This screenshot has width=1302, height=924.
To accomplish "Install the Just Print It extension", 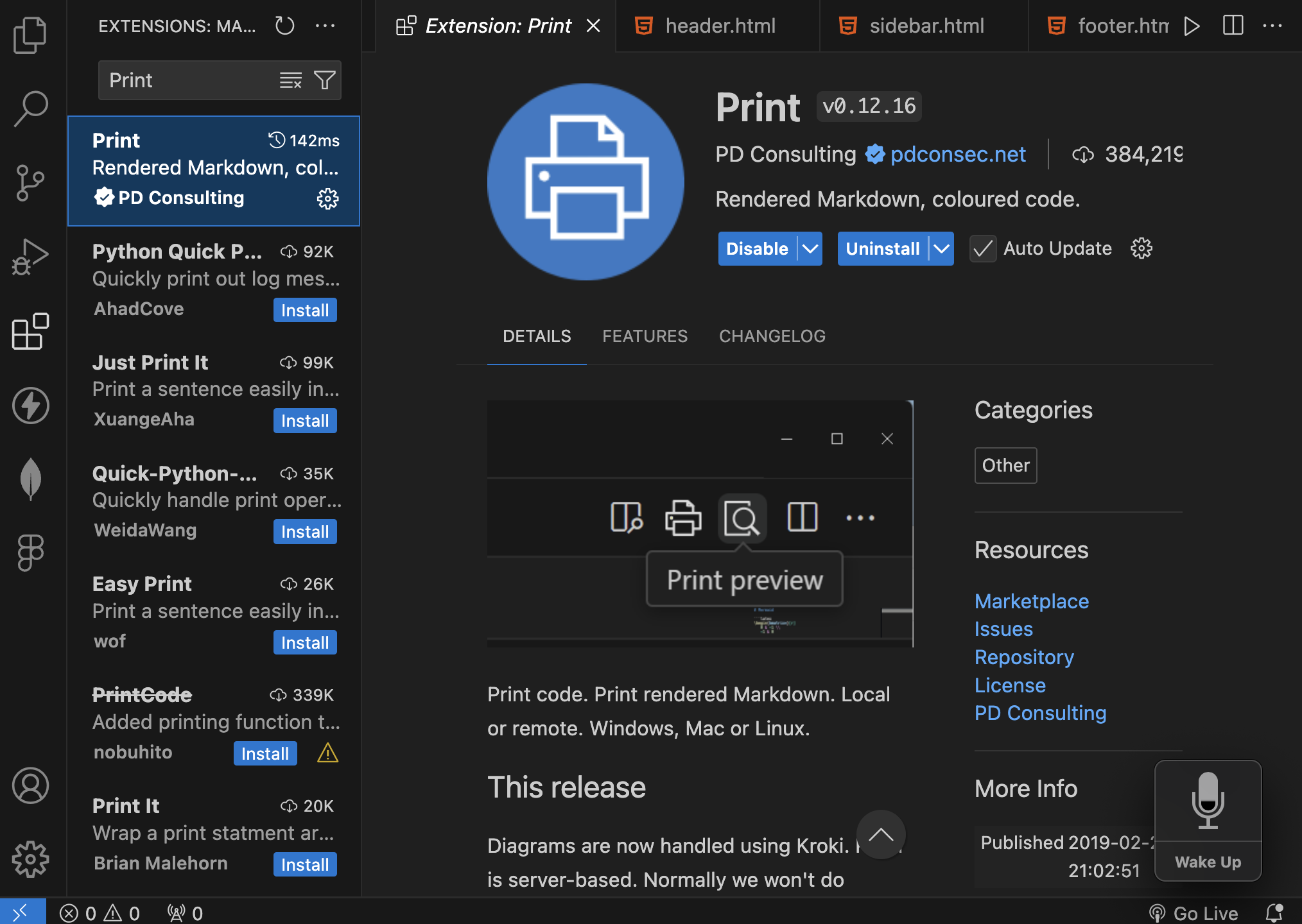I will [304, 421].
